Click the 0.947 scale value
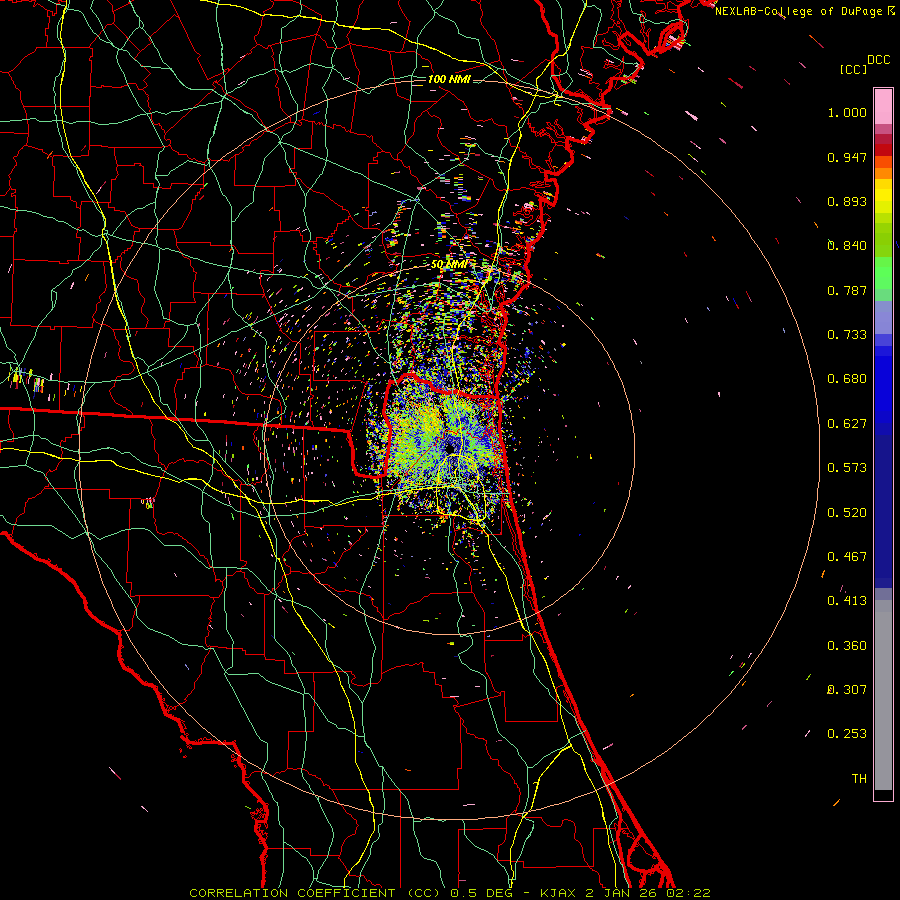The image size is (900, 900). [847, 157]
